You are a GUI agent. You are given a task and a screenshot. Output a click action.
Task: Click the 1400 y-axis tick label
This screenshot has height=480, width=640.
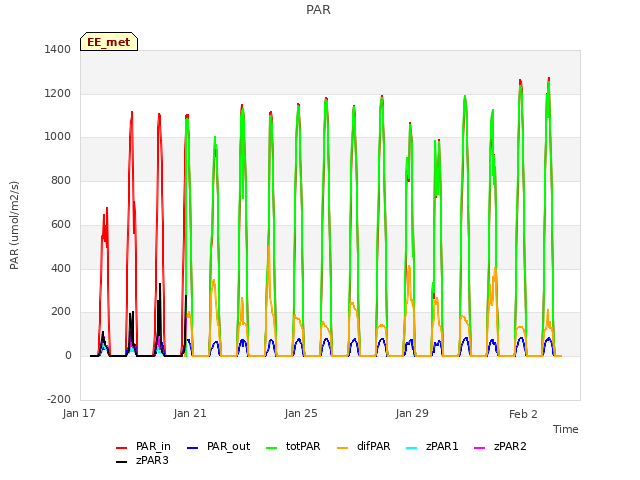[x=58, y=49]
